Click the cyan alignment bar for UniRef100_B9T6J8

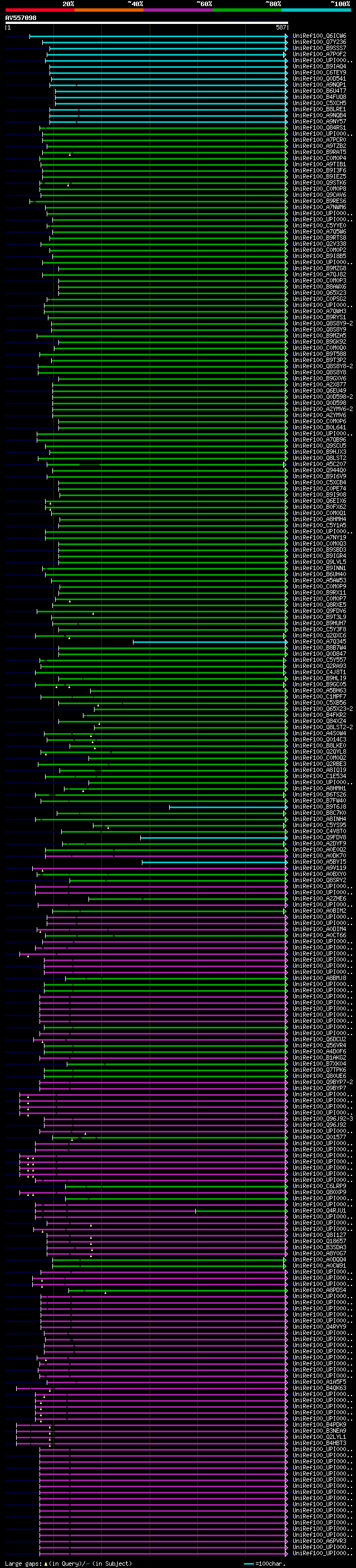point(228,807)
